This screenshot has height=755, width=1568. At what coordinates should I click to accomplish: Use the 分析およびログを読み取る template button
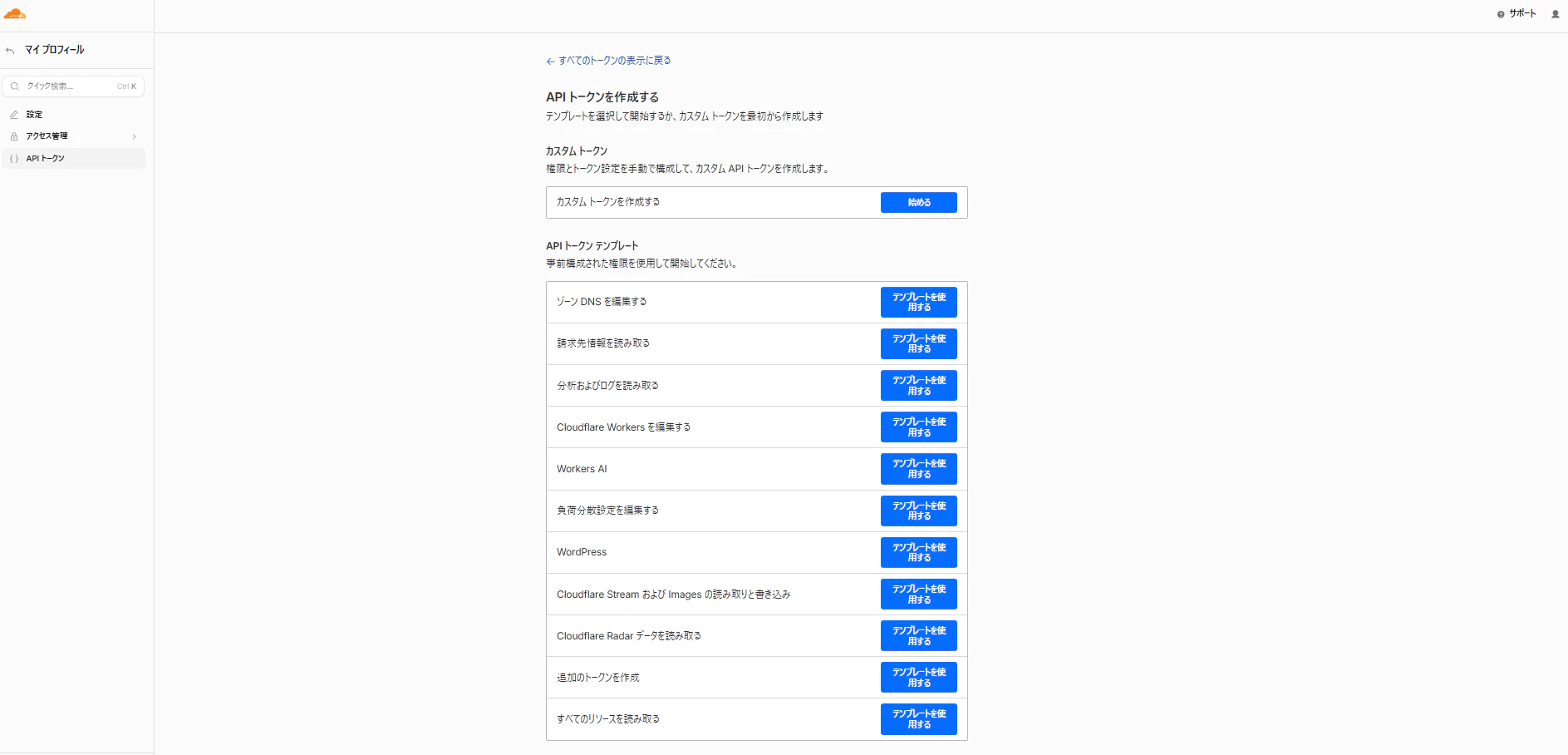point(919,386)
